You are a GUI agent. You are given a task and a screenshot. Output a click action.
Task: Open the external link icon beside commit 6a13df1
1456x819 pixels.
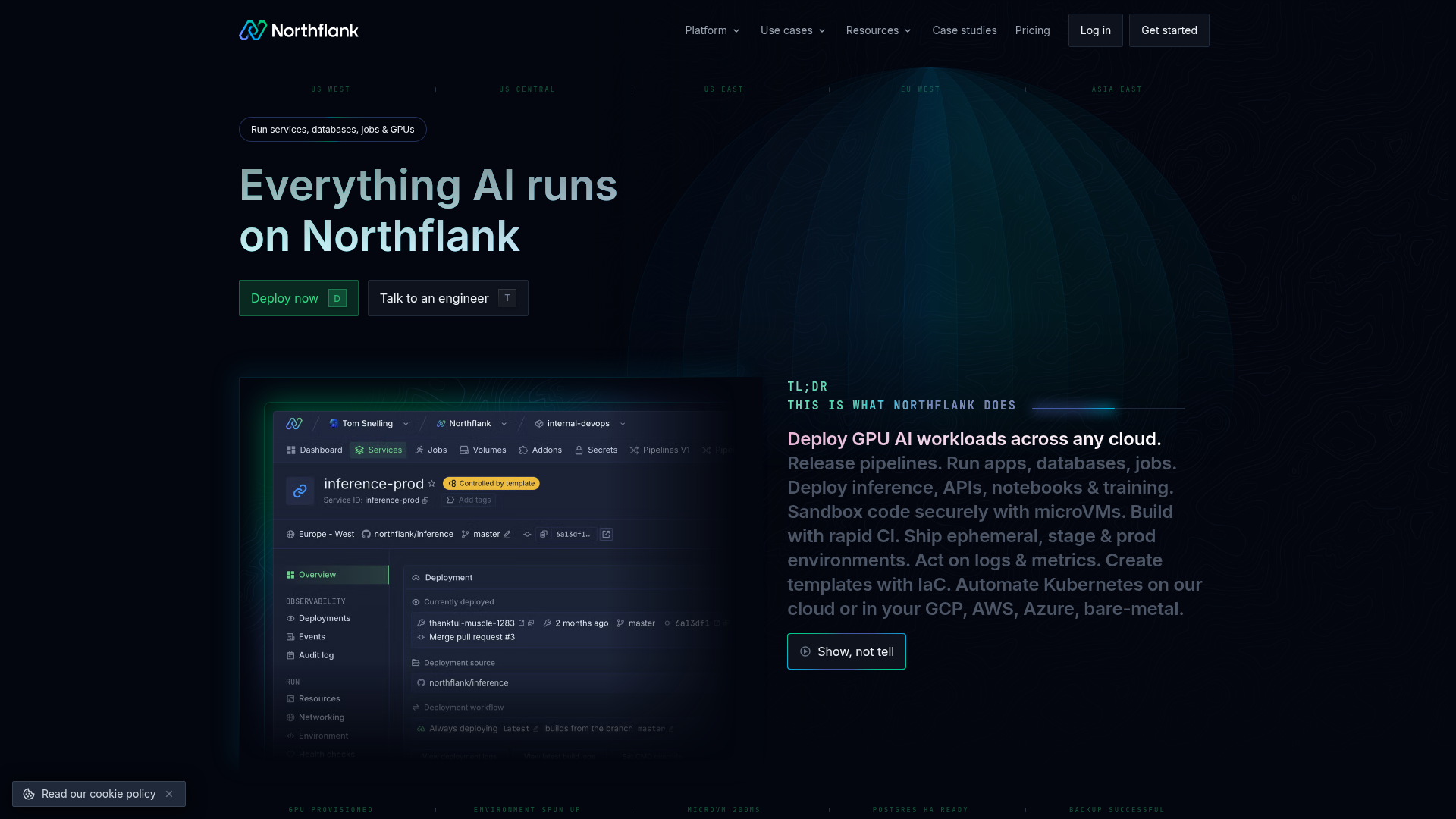click(x=606, y=535)
